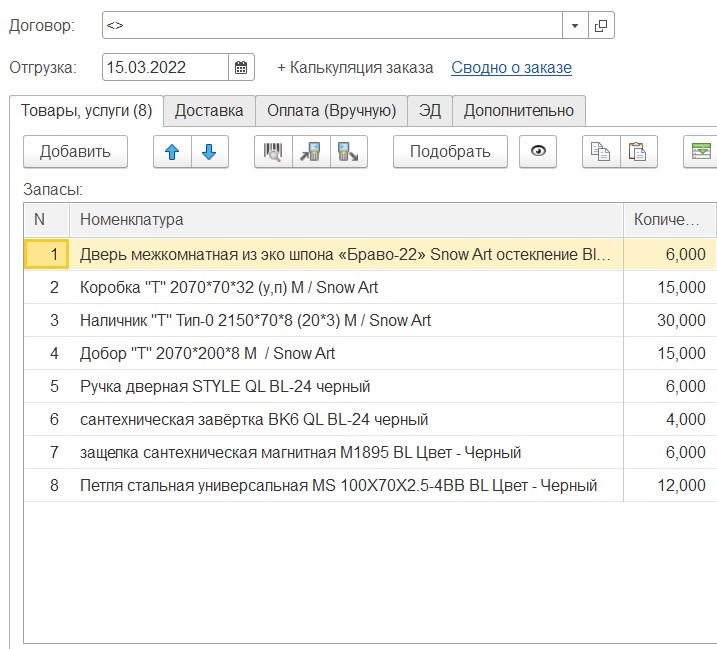The image size is (717, 649).
Task: Open calendar picker for Отгрузка date
Action: pyautogui.click(x=241, y=68)
